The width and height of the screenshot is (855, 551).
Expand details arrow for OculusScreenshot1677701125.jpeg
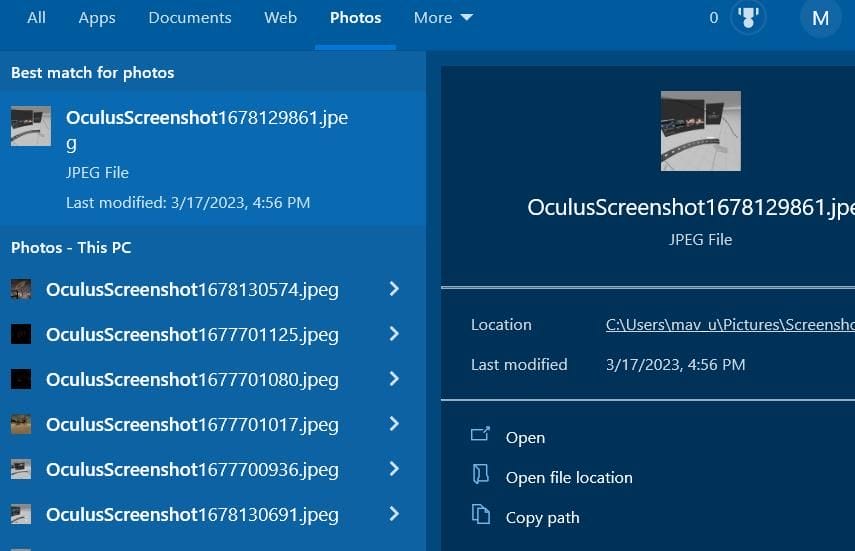coord(394,333)
